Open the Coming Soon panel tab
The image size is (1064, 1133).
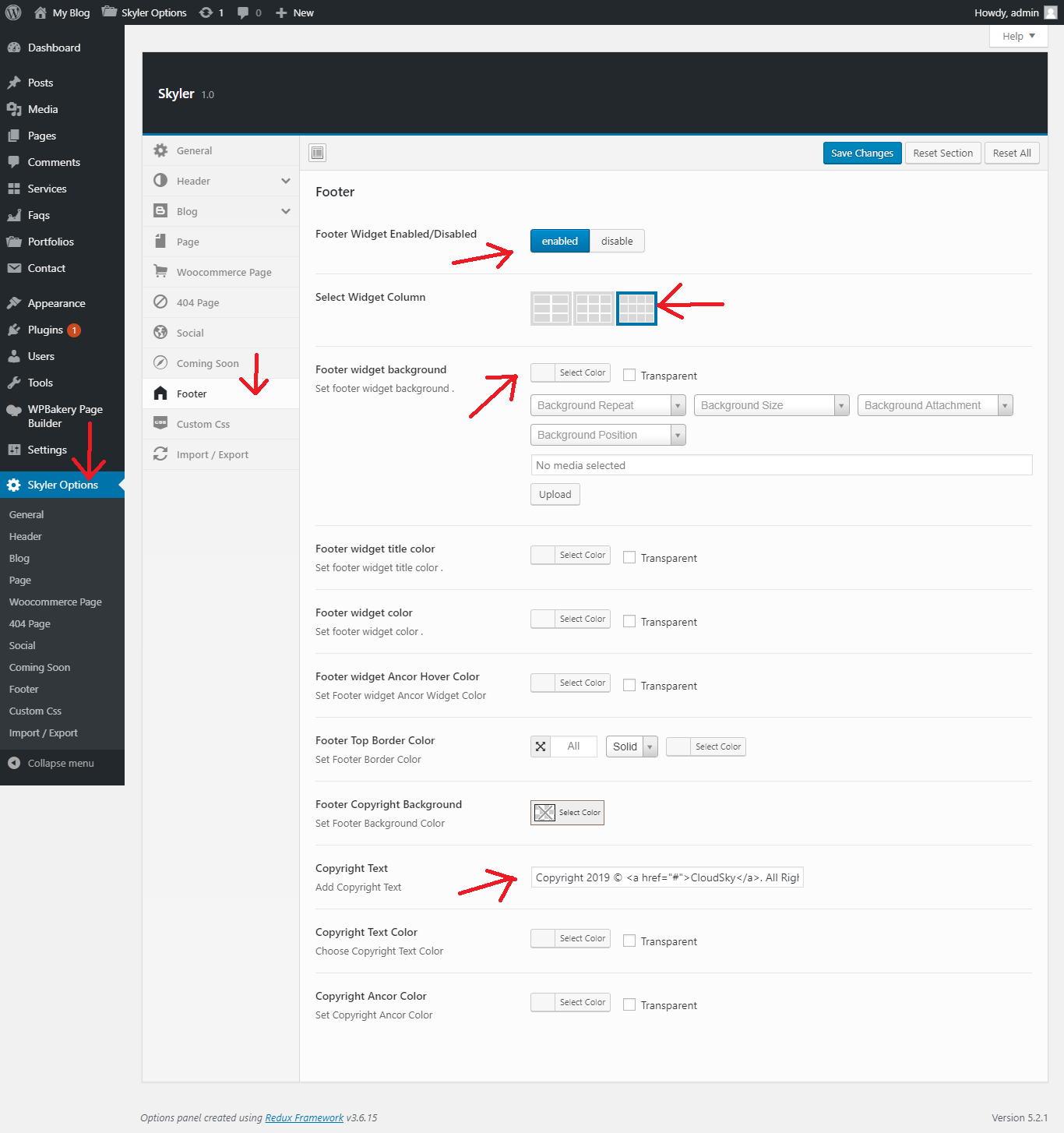point(221,363)
